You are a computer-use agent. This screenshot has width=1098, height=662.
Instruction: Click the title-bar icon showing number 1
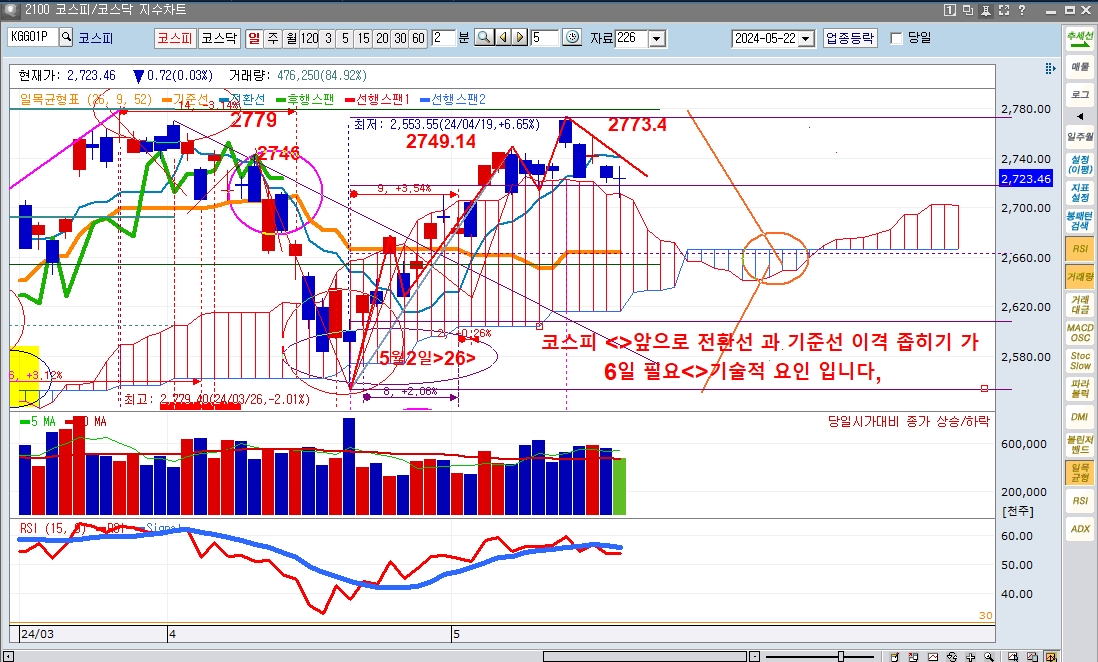pos(950,10)
